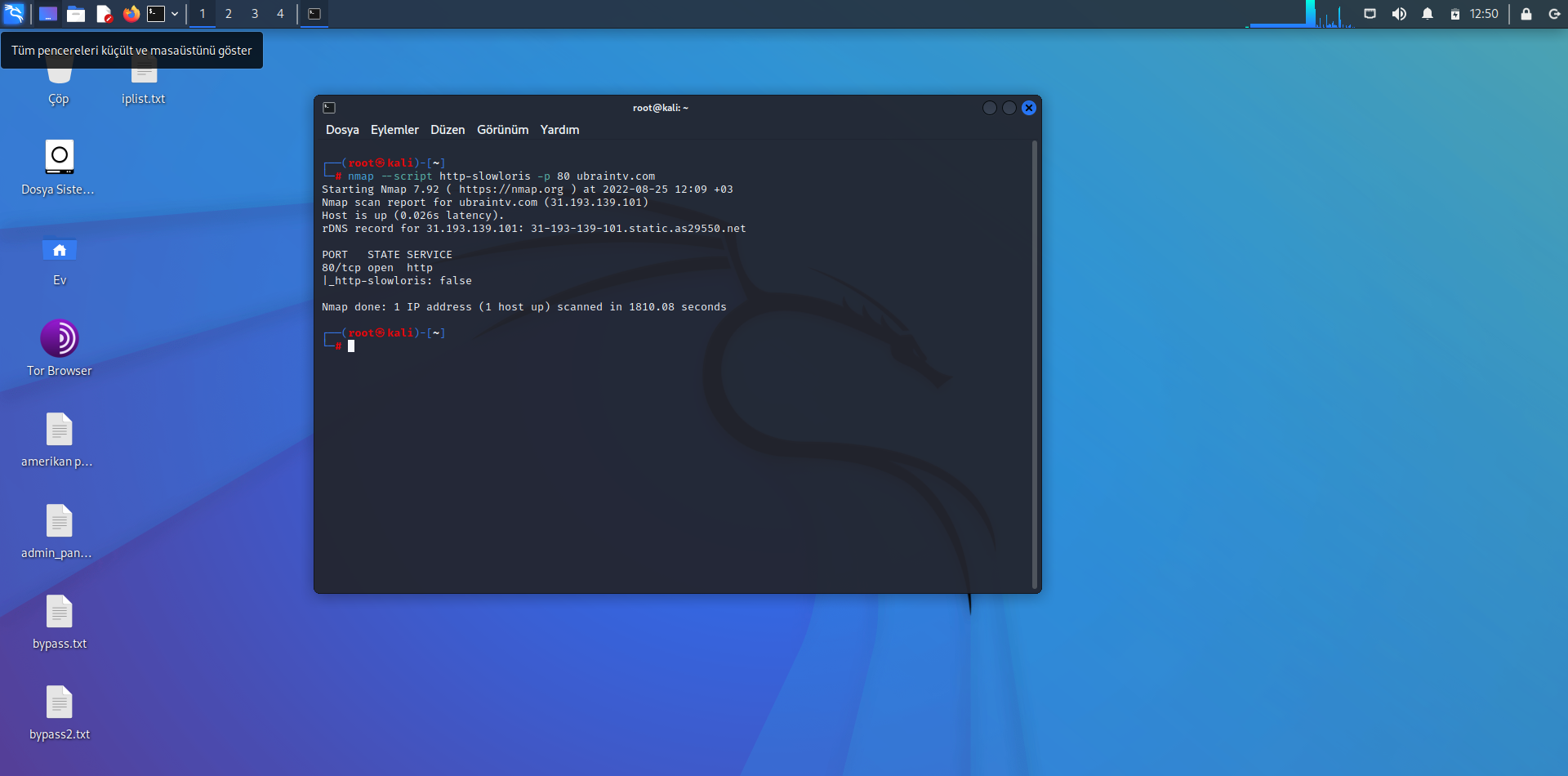
Task: Click the 'nmap --script http-slowloris' command line
Action: pos(501,176)
